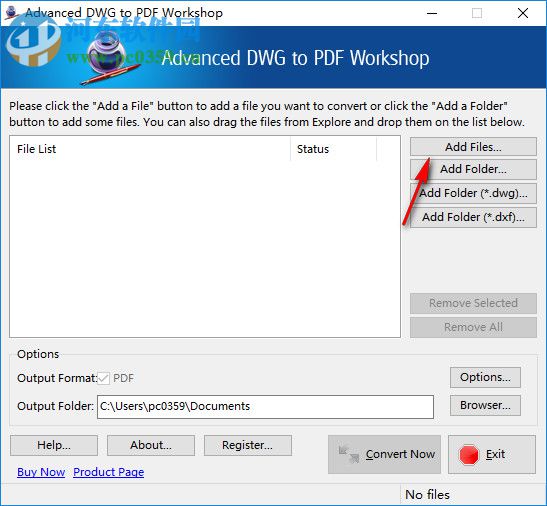Open the Add Folder... dialog
This screenshot has width=547, height=506.
coord(473,169)
